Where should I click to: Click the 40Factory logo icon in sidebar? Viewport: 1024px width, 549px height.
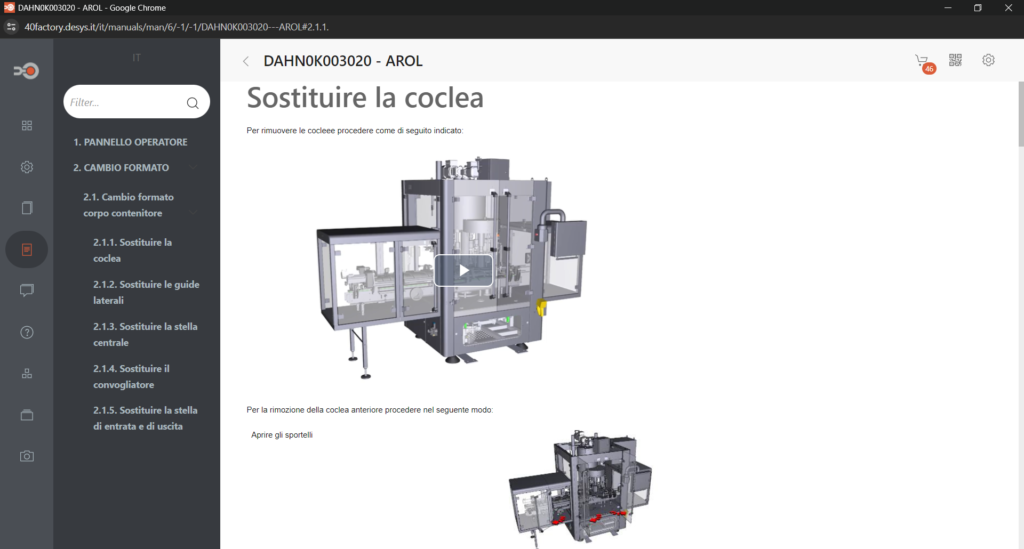point(26,71)
